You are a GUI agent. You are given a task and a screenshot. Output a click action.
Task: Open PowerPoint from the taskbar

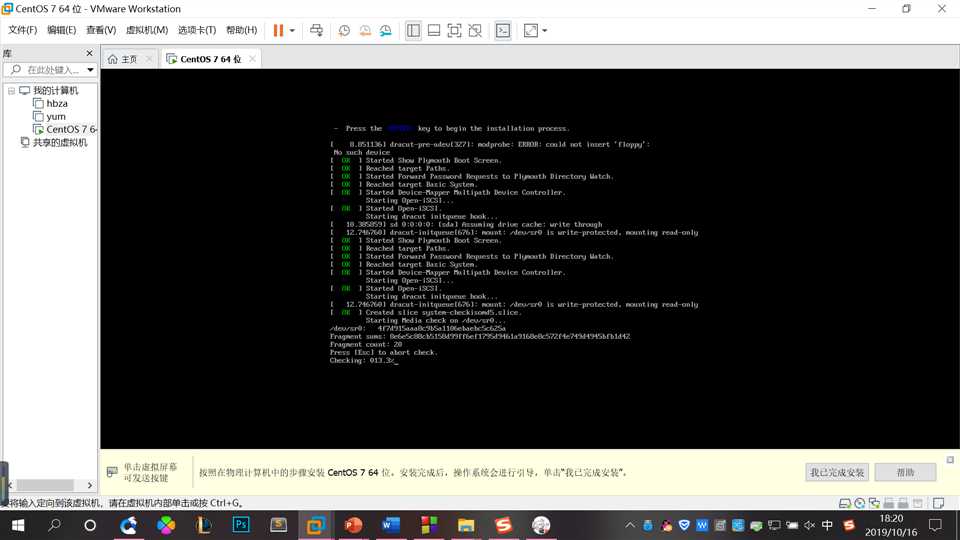coord(353,525)
